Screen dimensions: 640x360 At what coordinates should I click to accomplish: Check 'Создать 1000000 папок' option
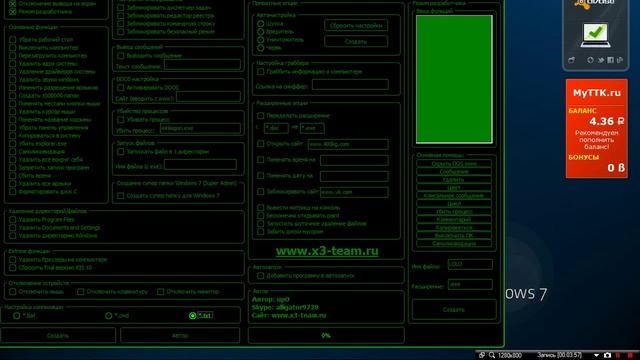coord(13,96)
